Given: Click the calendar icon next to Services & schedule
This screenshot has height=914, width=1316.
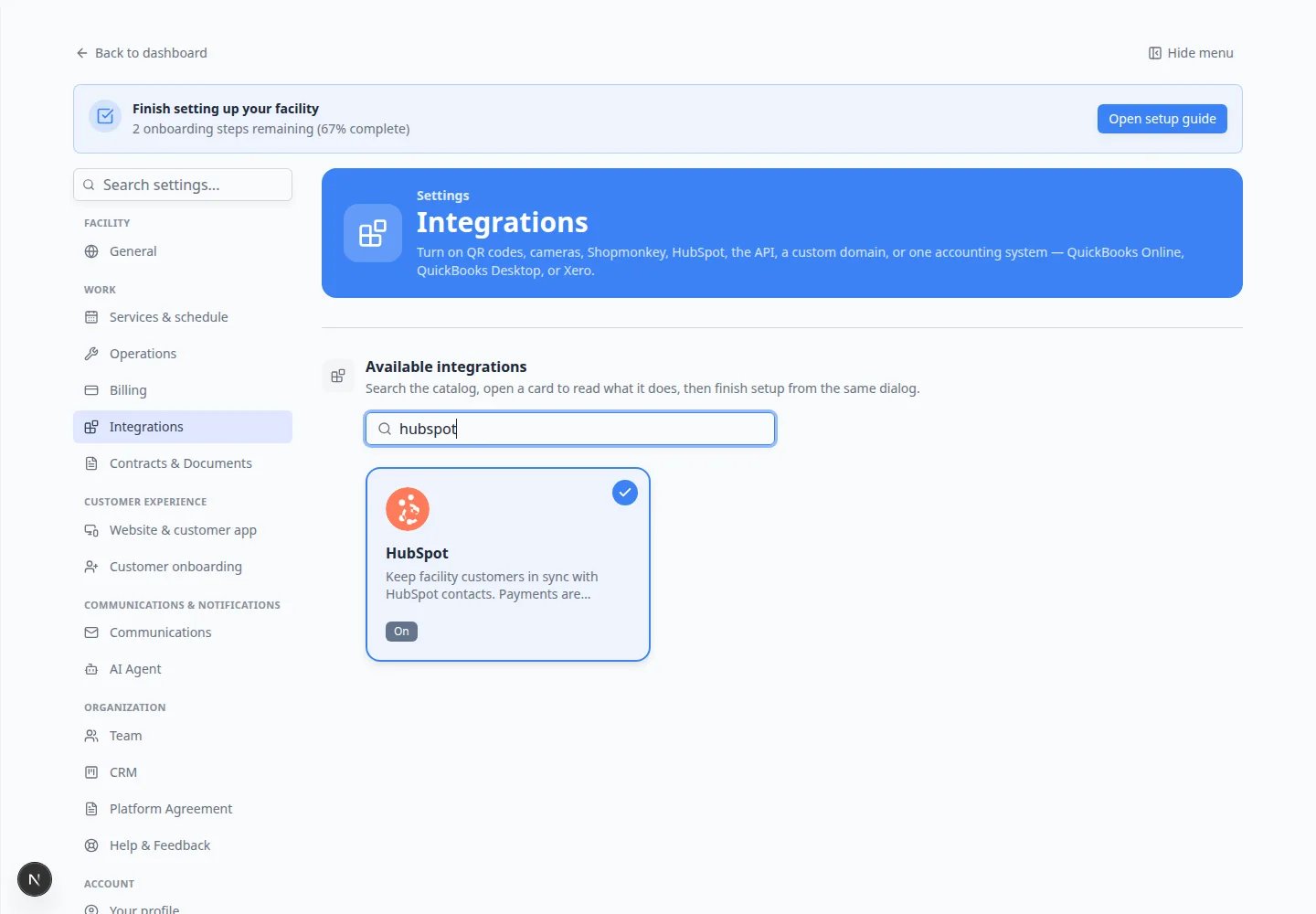Looking at the screenshot, I should click(x=91, y=317).
